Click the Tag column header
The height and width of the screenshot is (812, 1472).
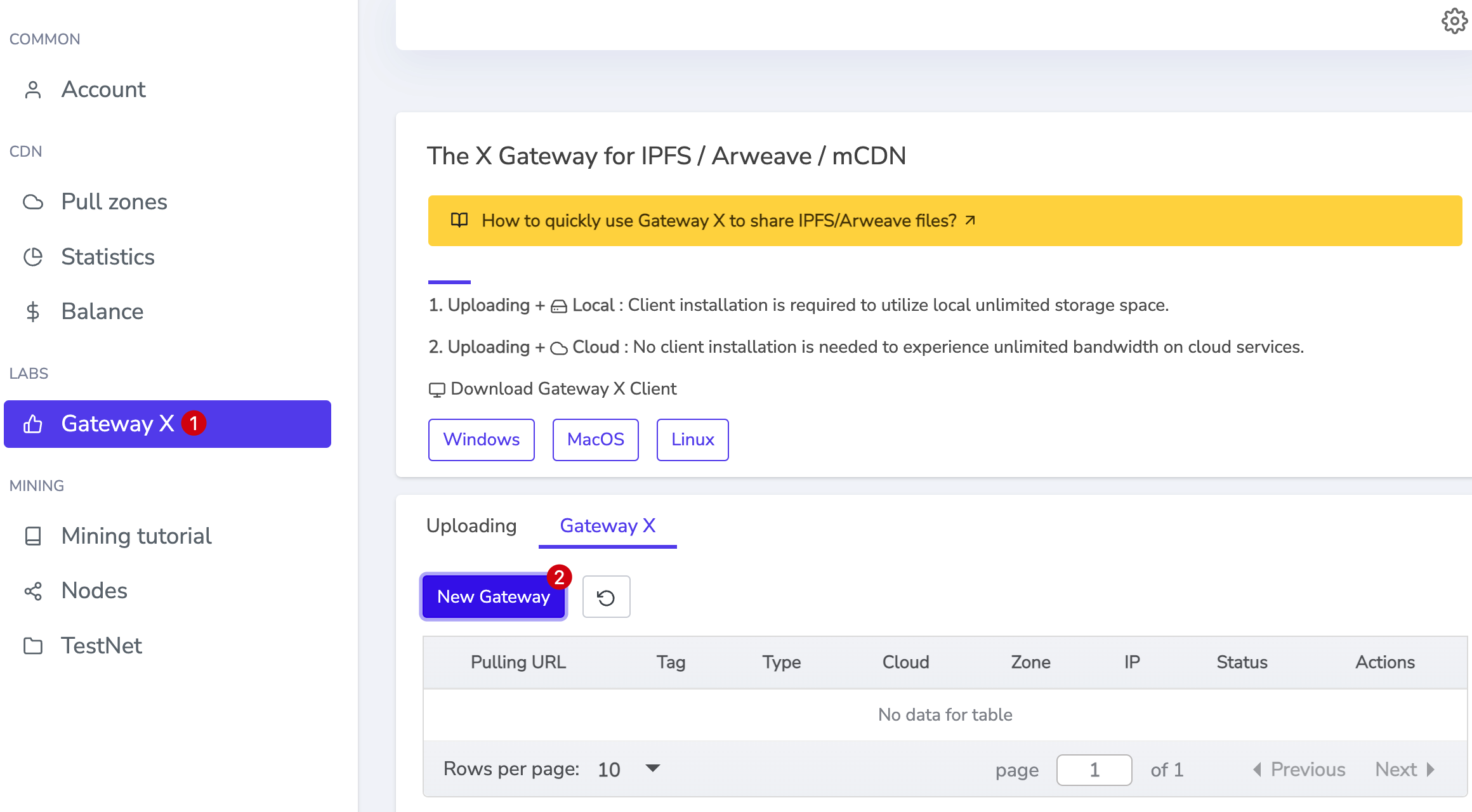[x=671, y=662]
